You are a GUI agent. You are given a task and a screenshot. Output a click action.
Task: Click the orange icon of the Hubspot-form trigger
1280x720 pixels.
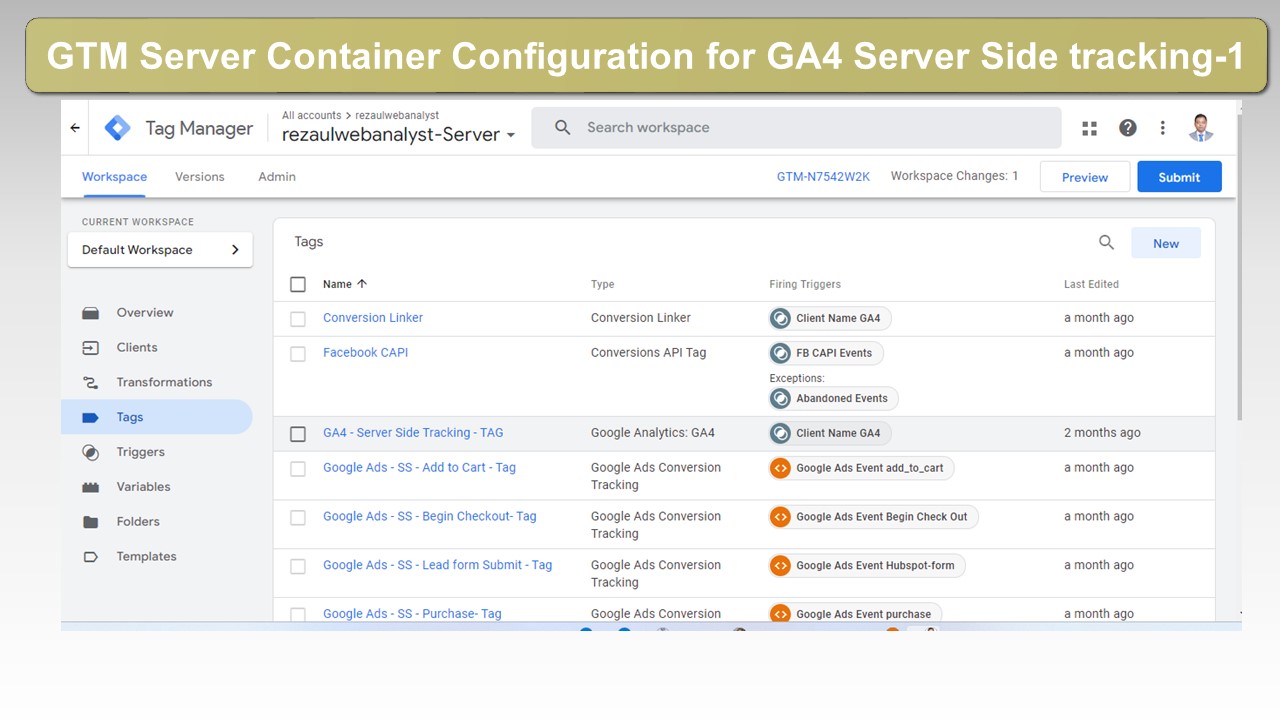pyautogui.click(x=780, y=566)
